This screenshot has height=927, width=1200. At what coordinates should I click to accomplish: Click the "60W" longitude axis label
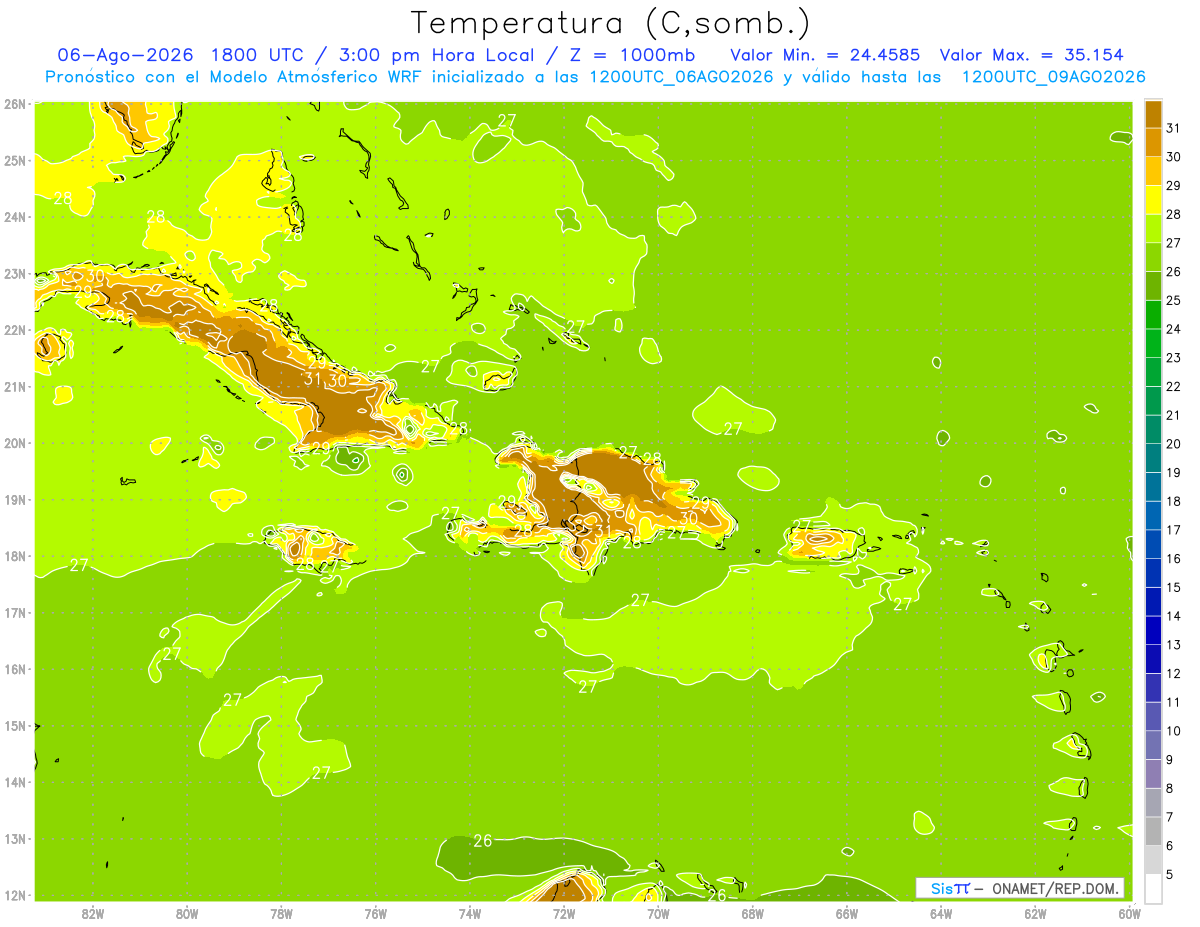1129,914
